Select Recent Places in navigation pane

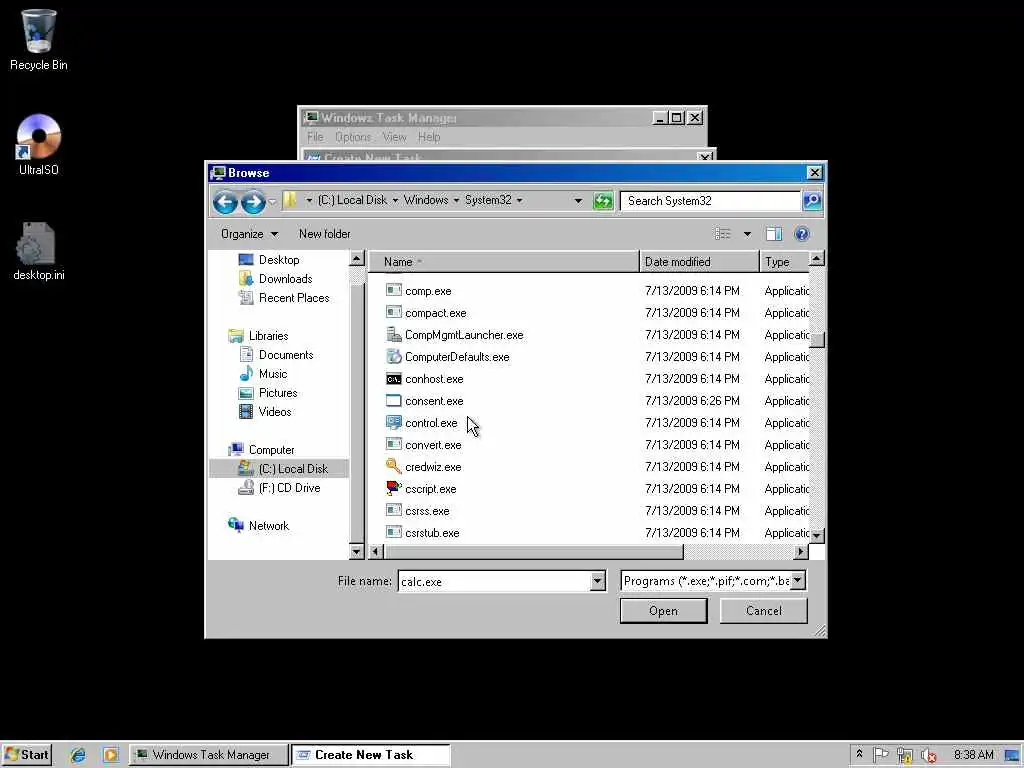click(294, 298)
